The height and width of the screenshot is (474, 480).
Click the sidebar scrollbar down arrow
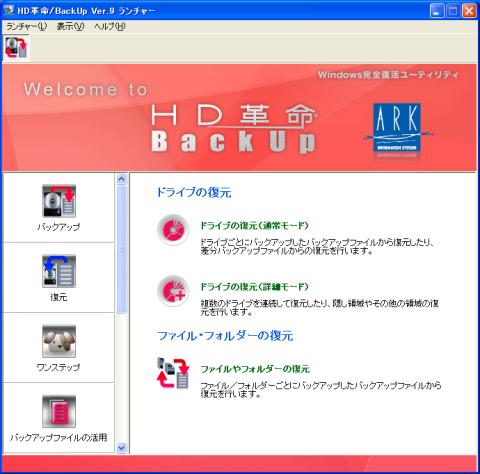pos(122,448)
